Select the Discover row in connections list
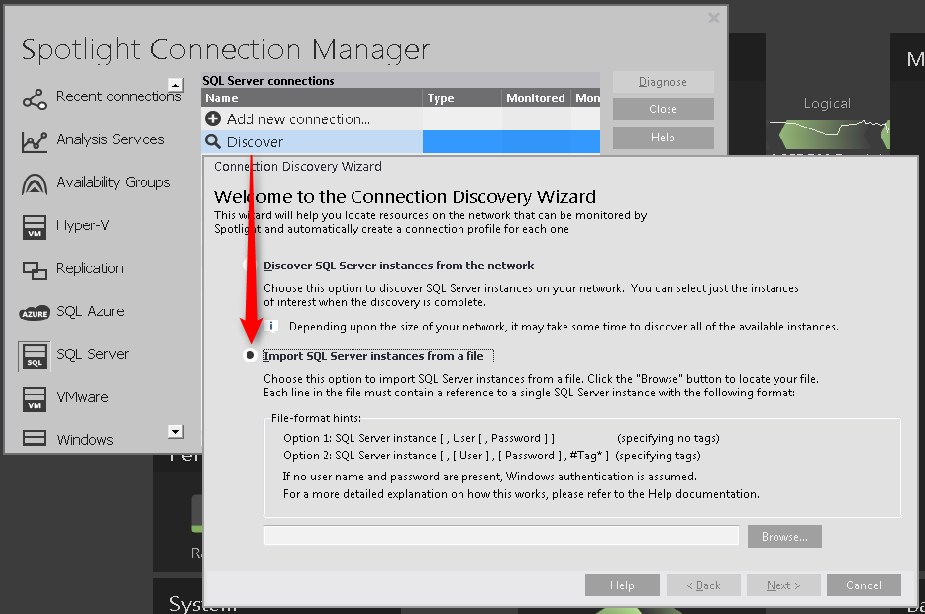This screenshot has width=925, height=614. pos(255,142)
